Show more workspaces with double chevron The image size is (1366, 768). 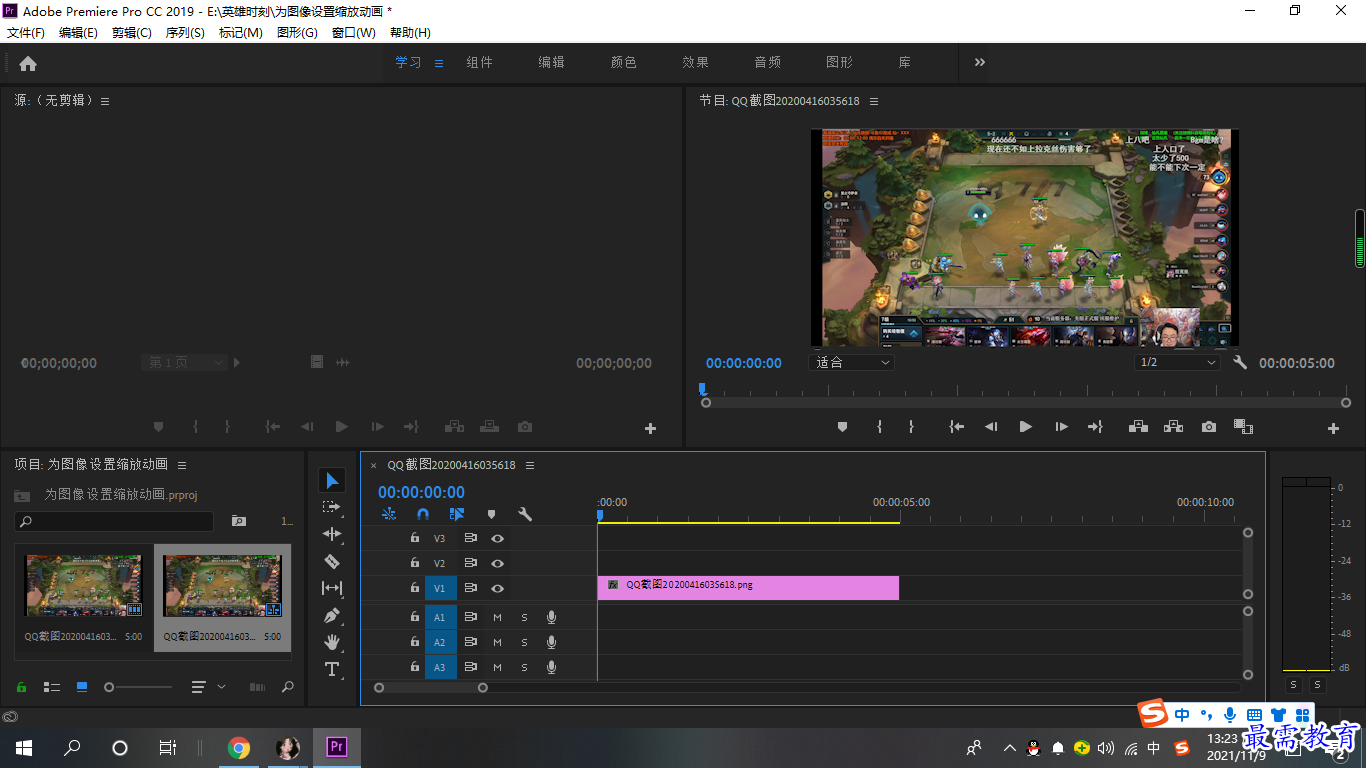980,62
